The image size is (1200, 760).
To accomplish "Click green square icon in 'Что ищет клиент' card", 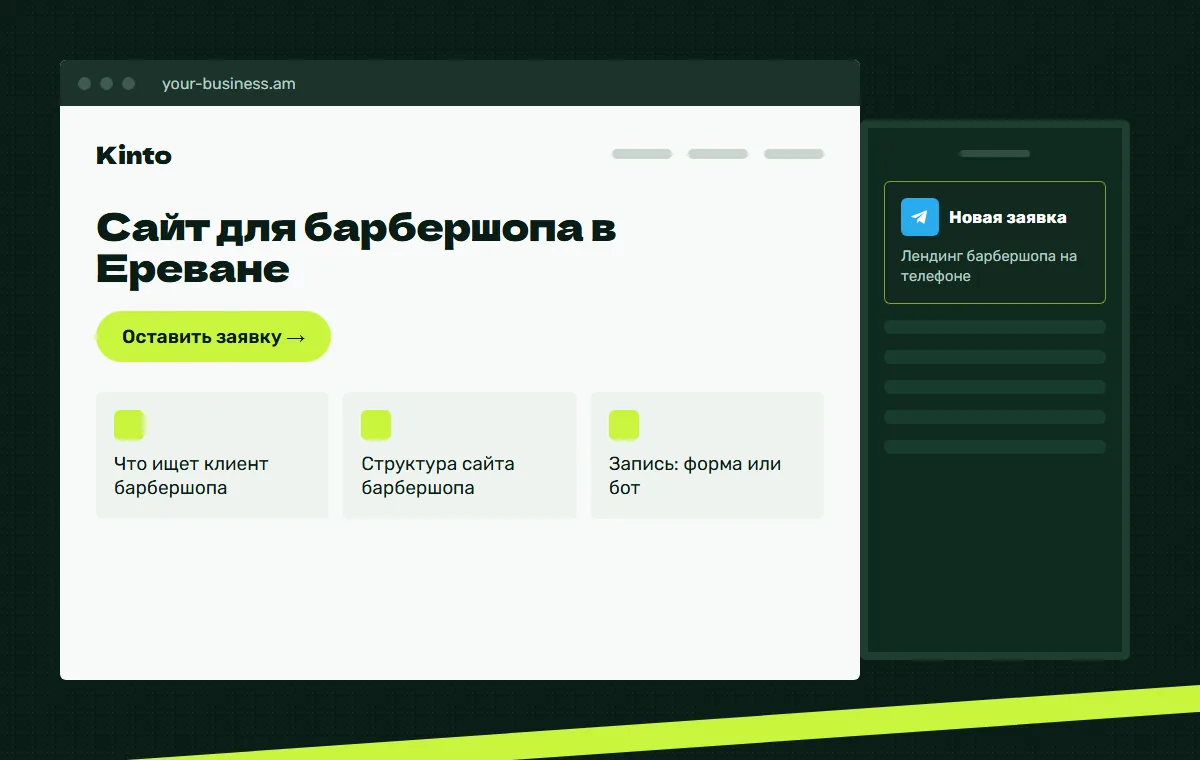I will click(x=129, y=425).
